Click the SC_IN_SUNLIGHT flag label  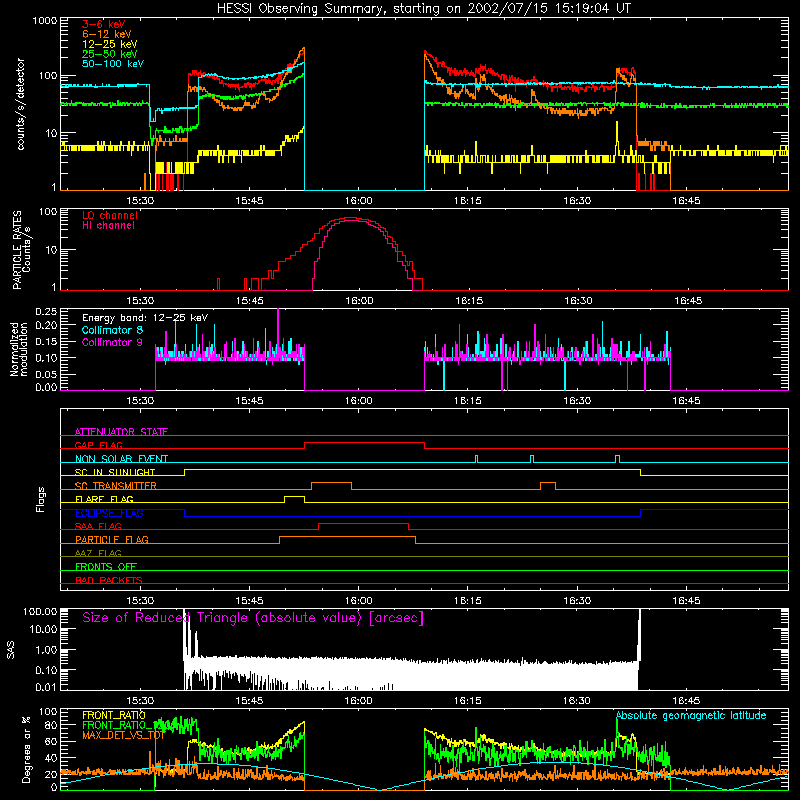coord(115,472)
